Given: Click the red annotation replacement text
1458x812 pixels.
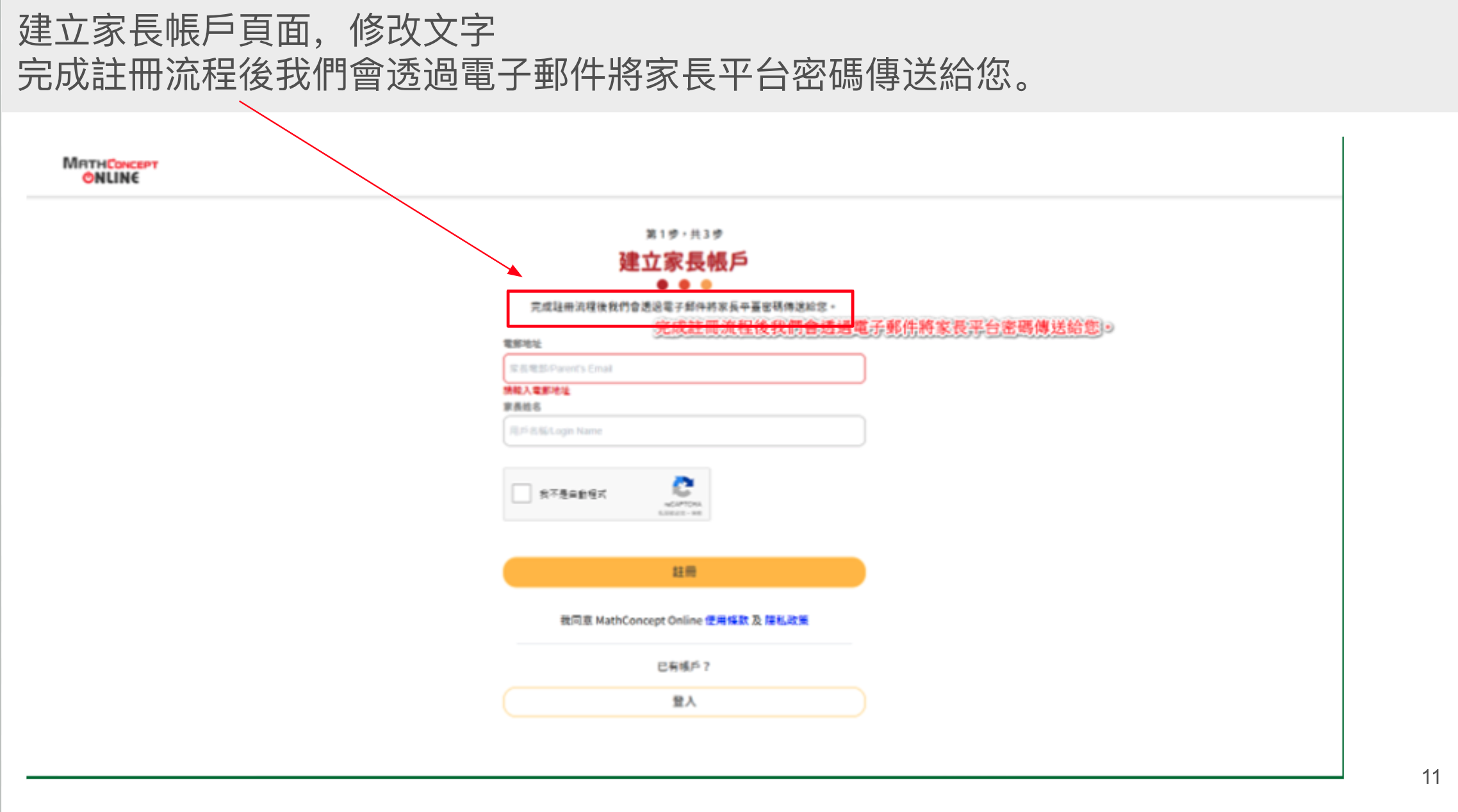Looking at the screenshot, I should click(x=884, y=328).
